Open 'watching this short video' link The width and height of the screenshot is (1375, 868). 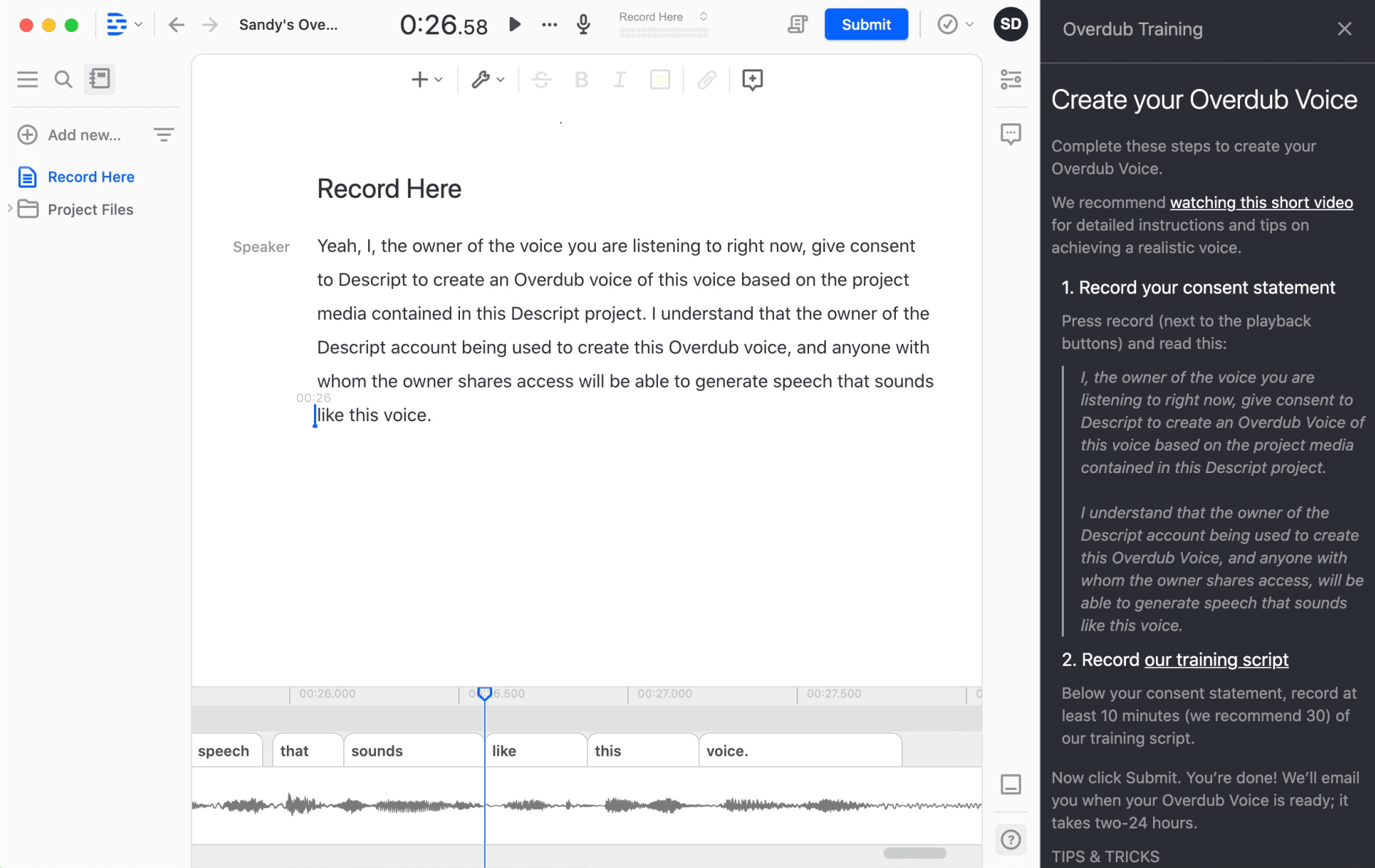1261,202
